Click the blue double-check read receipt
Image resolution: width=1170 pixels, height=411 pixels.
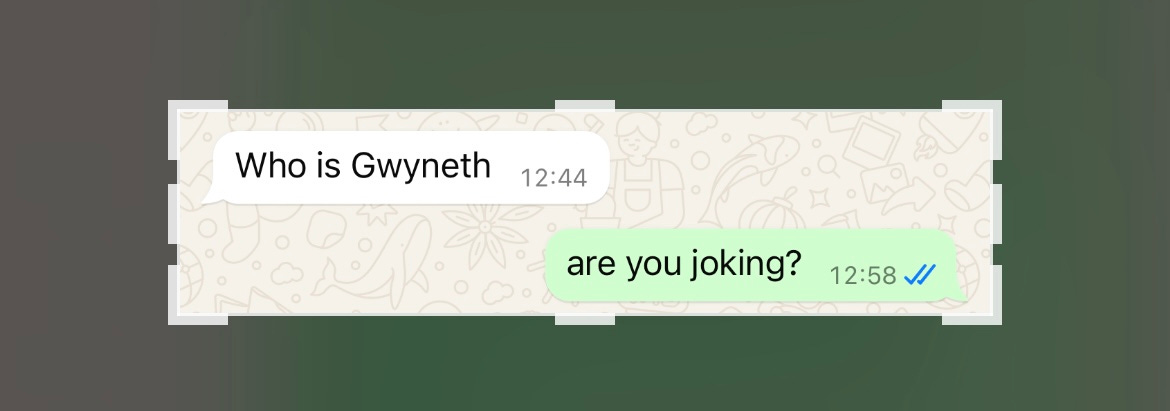919,275
